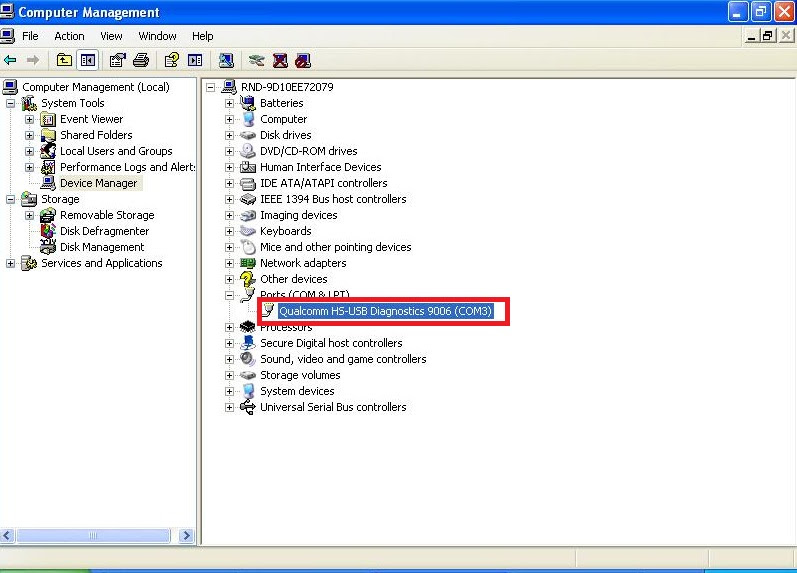Collapse the System Tools node
Image resolution: width=797 pixels, height=573 pixels.
pyautogui.click(x=10, y=104)
